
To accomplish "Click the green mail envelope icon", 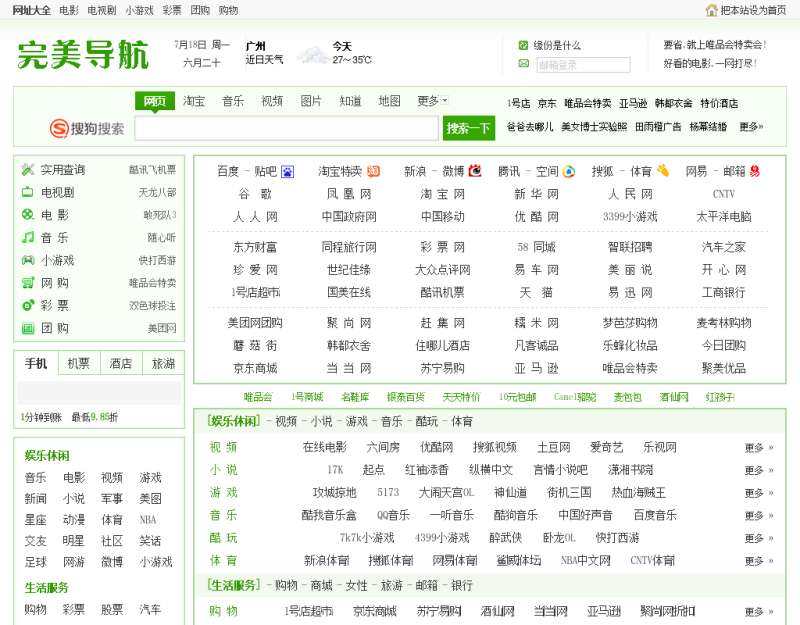I will (523, 64).
